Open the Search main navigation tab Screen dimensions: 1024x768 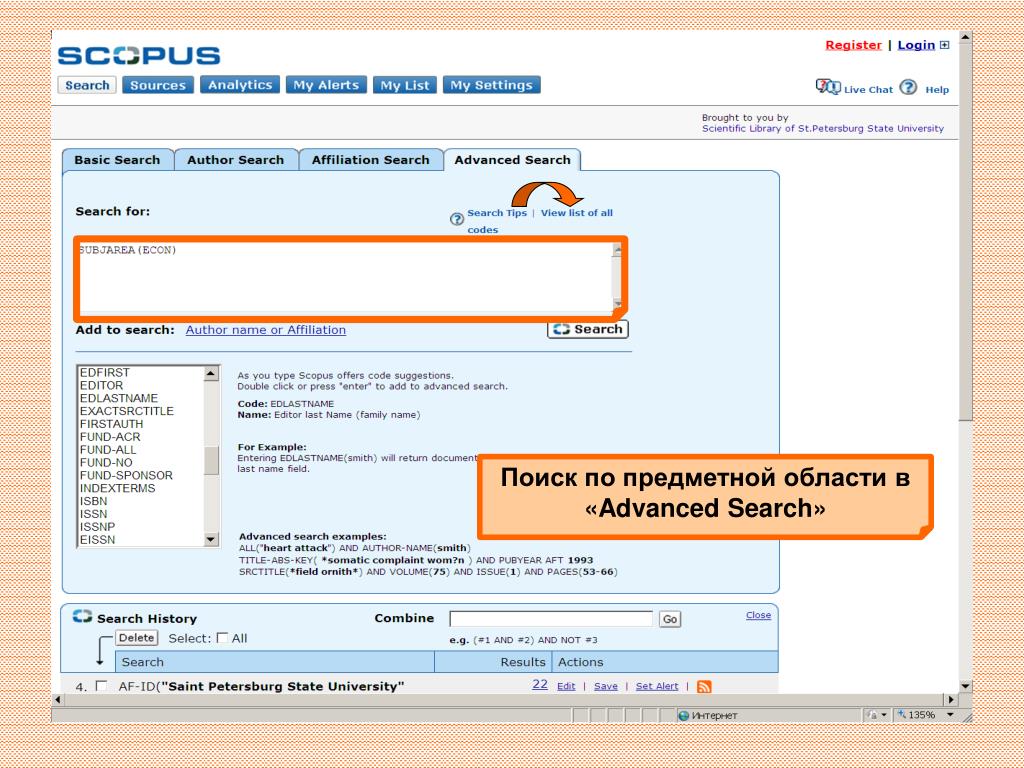(x=87, y=86)
